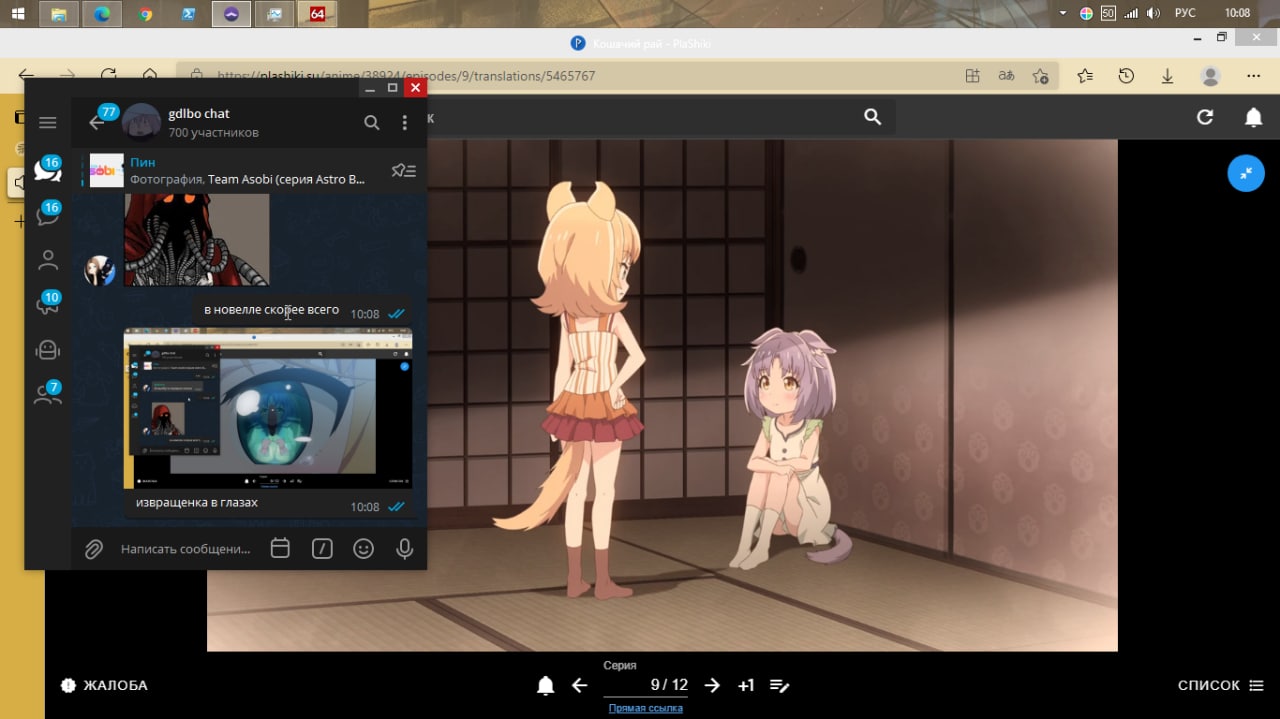Report video with ЖАЛОБА button

(104, 685)
